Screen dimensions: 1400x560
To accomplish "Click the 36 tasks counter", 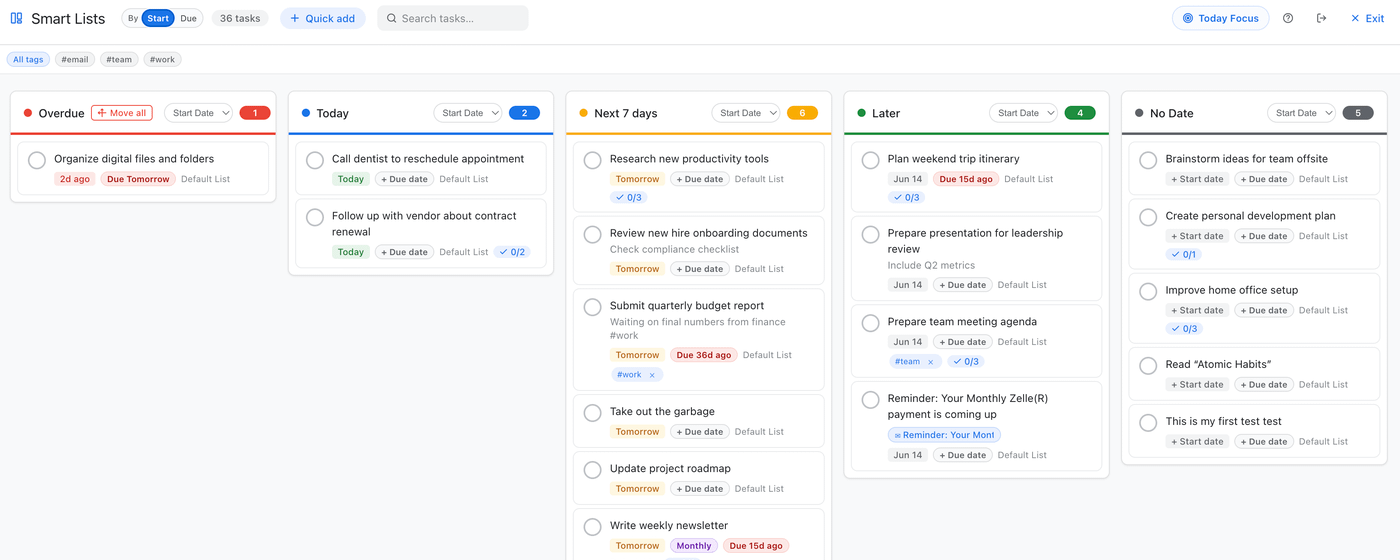I will [240, 18].
